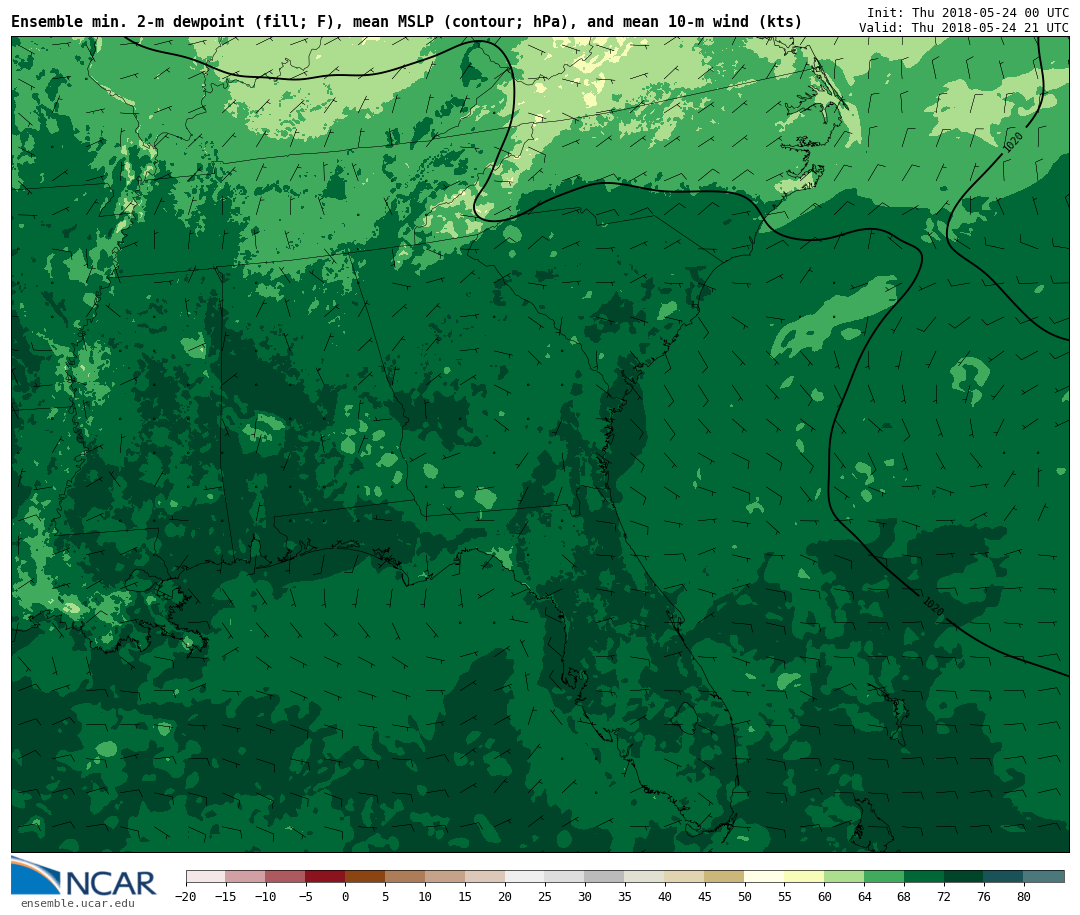
Task: Select the medium green swatch between 64 and 68
Action: 884,876
